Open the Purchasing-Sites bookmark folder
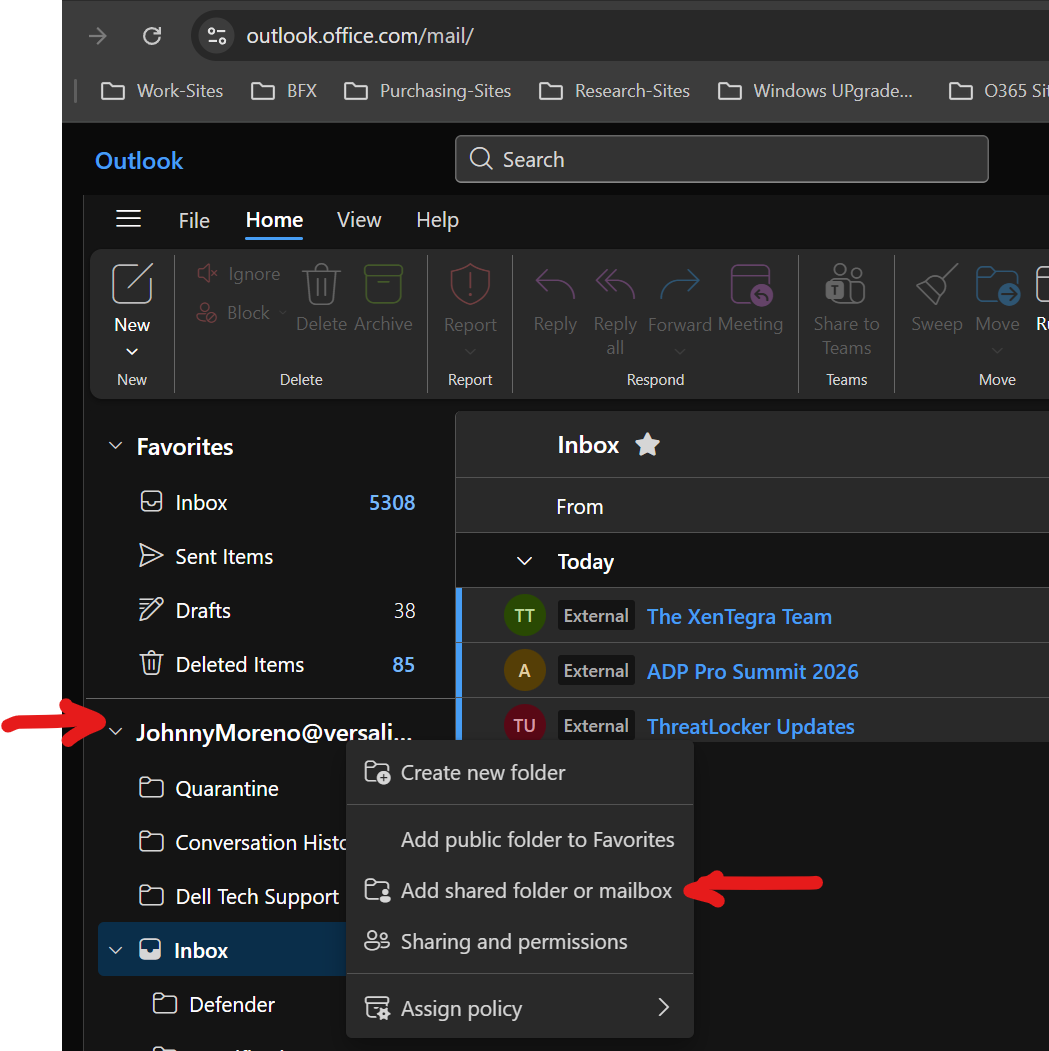Screen dimensions: 1049x1051 tap(427, 91)
